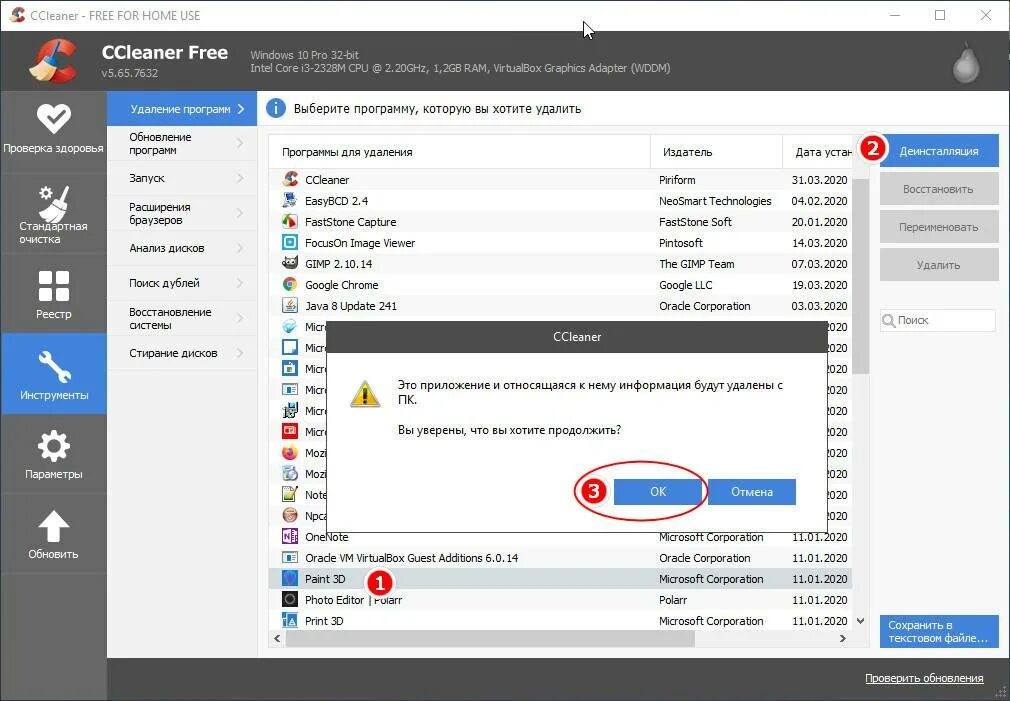This screenshot has width=1010, height=701.
Task: Click the Переименовать button
Action: coord(939,227)
